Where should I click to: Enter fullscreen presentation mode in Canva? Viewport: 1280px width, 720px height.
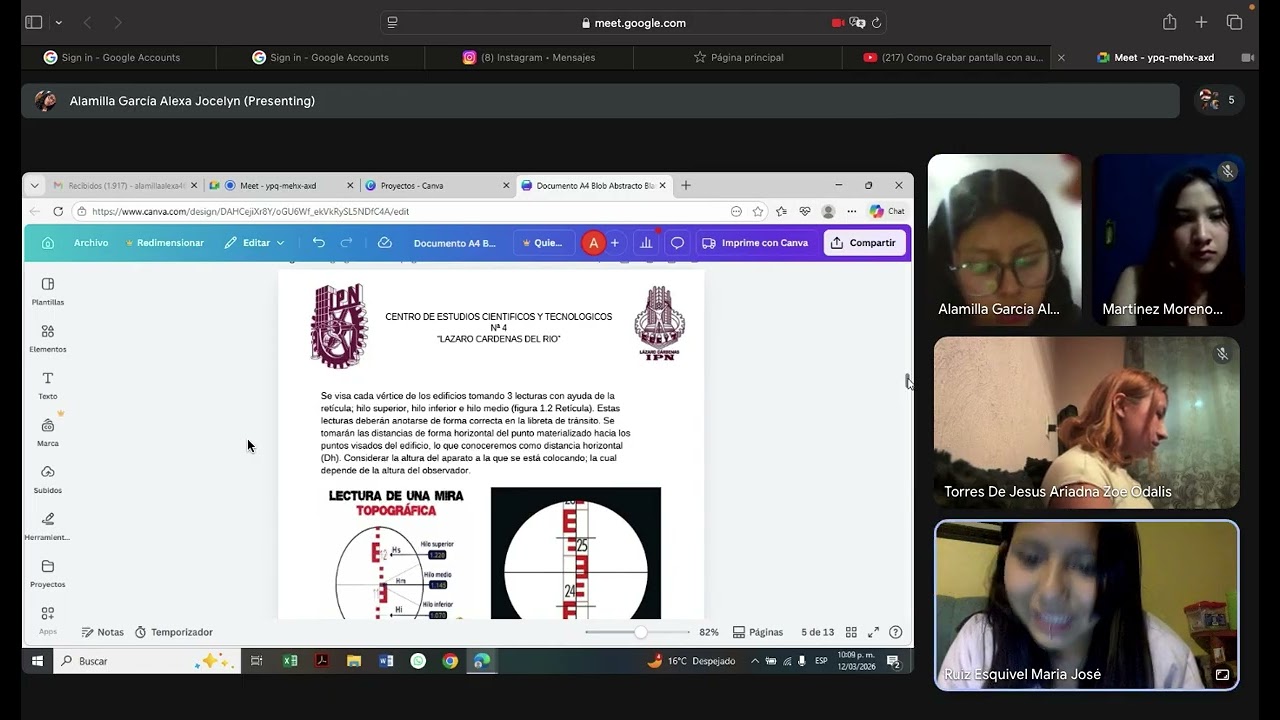point(873,632)
